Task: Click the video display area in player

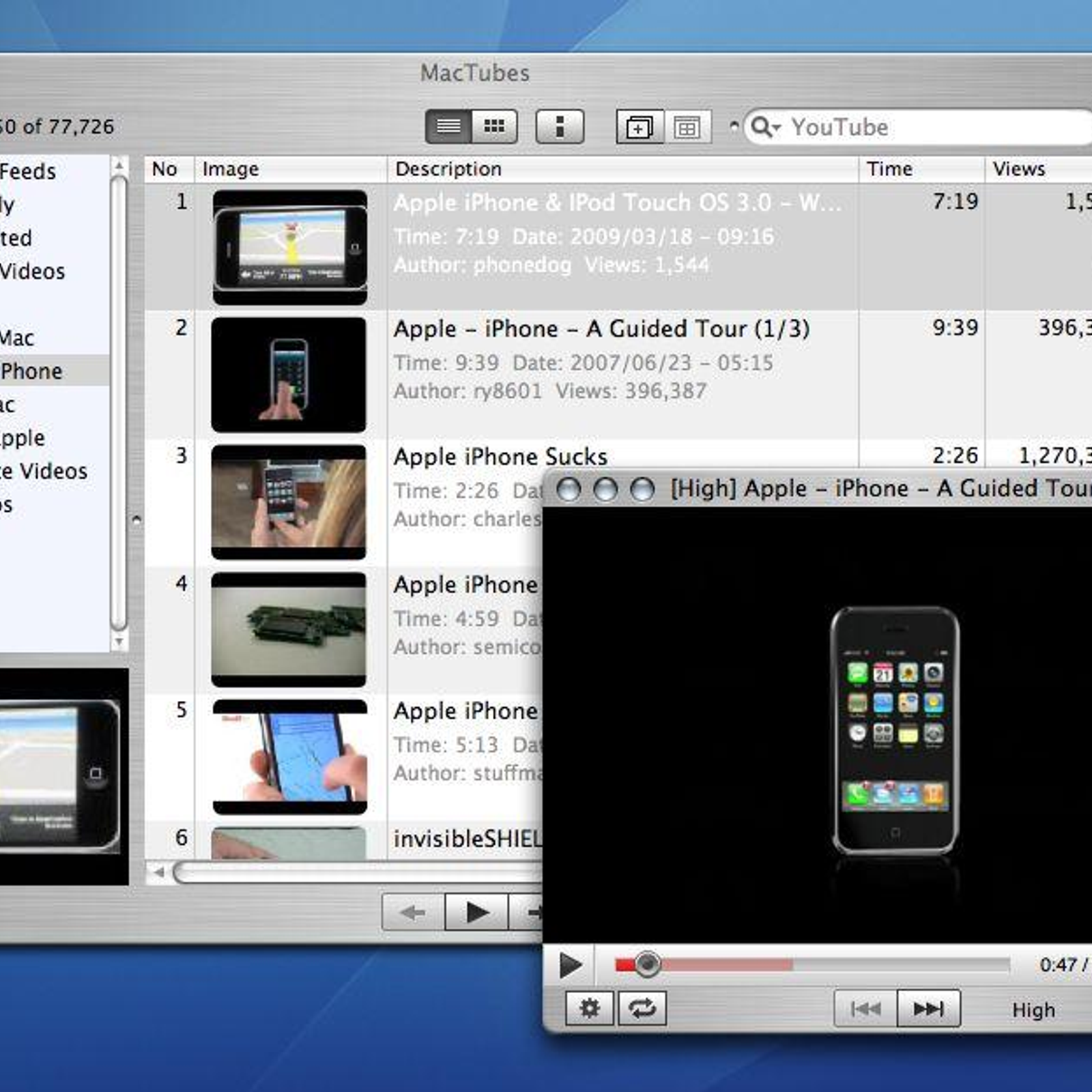Action: [x=818, y=725]
